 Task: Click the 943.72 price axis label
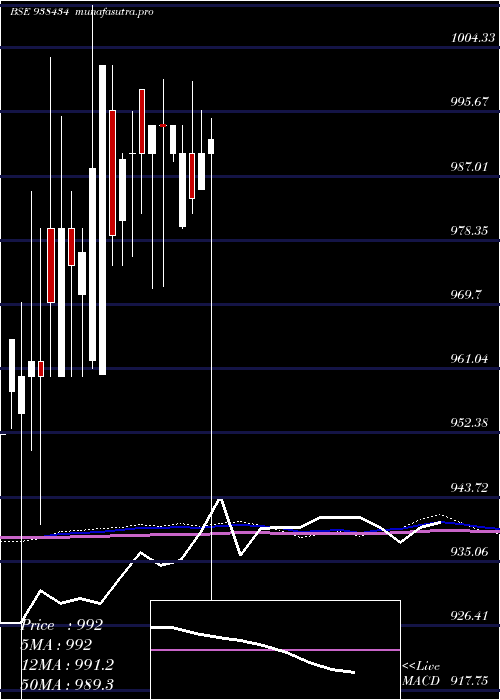click(x=468, y=488)
